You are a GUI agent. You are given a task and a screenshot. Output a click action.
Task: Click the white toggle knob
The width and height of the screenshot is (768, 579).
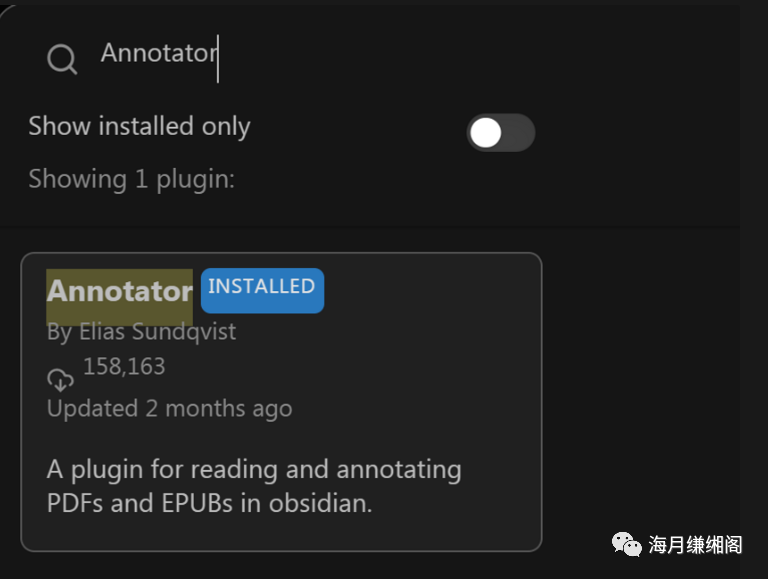click(485, 133)
